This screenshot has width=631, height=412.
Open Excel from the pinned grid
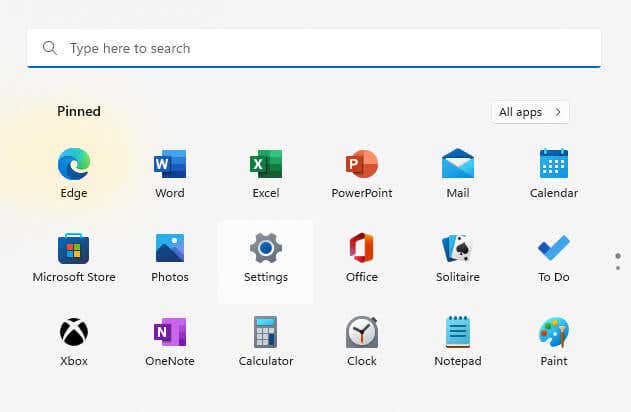pos(266,173)
